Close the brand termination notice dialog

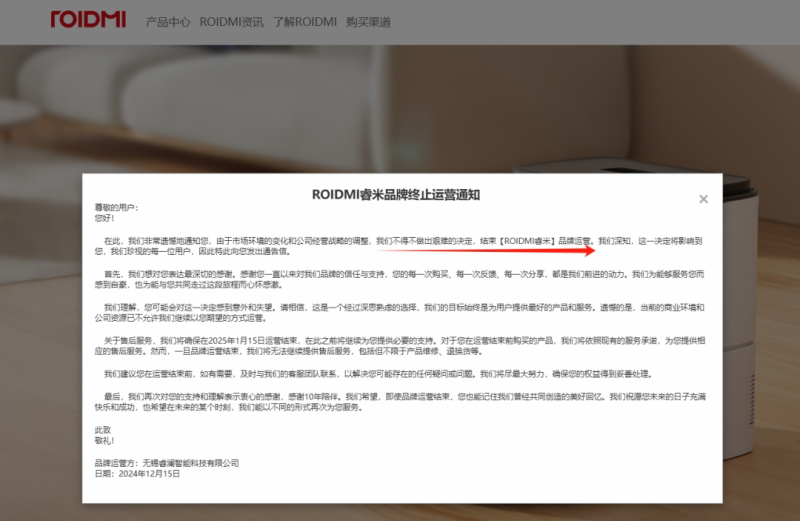[703, 199]
